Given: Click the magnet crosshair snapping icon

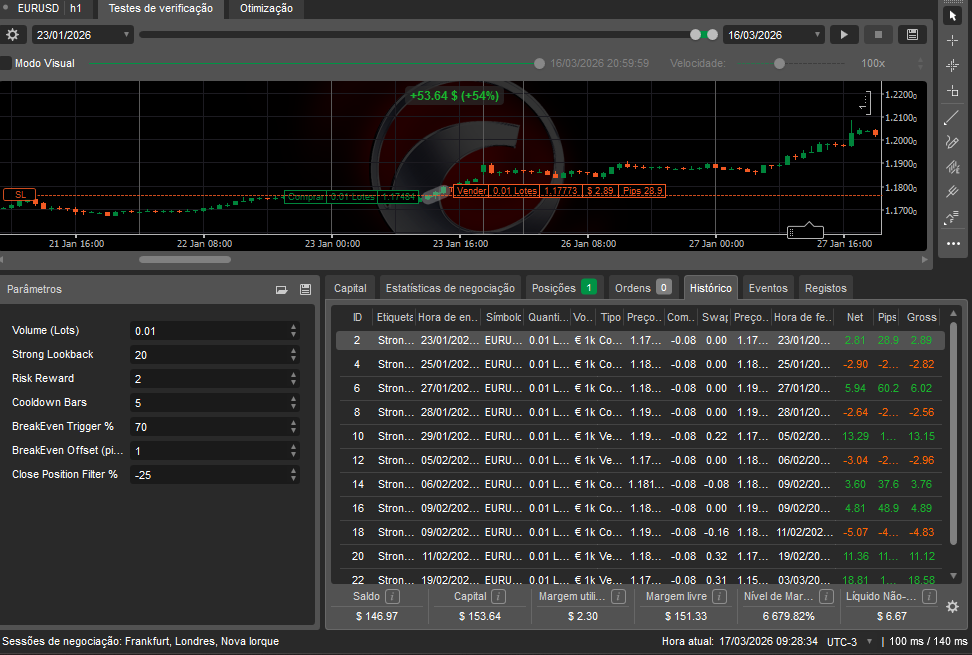Looking at the screenshot, I should [952, 64].
